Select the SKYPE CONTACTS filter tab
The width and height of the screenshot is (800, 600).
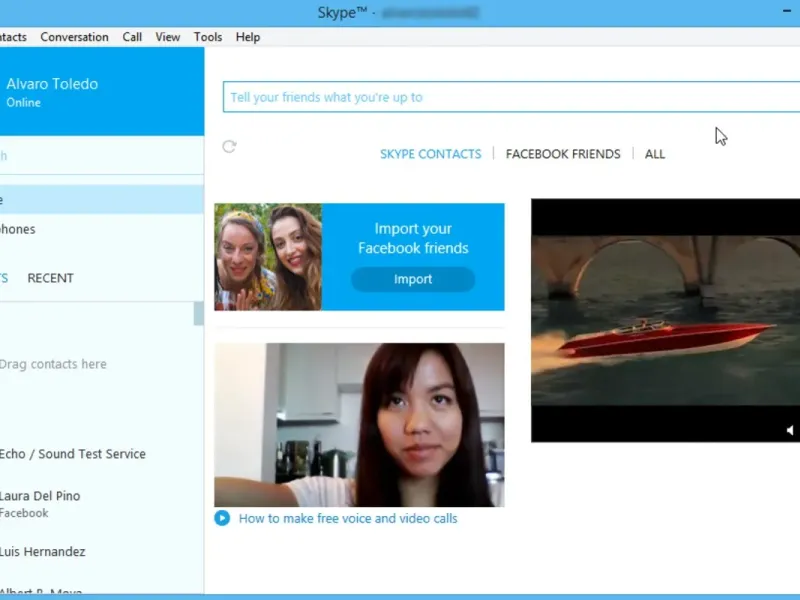tap(431, 154)
